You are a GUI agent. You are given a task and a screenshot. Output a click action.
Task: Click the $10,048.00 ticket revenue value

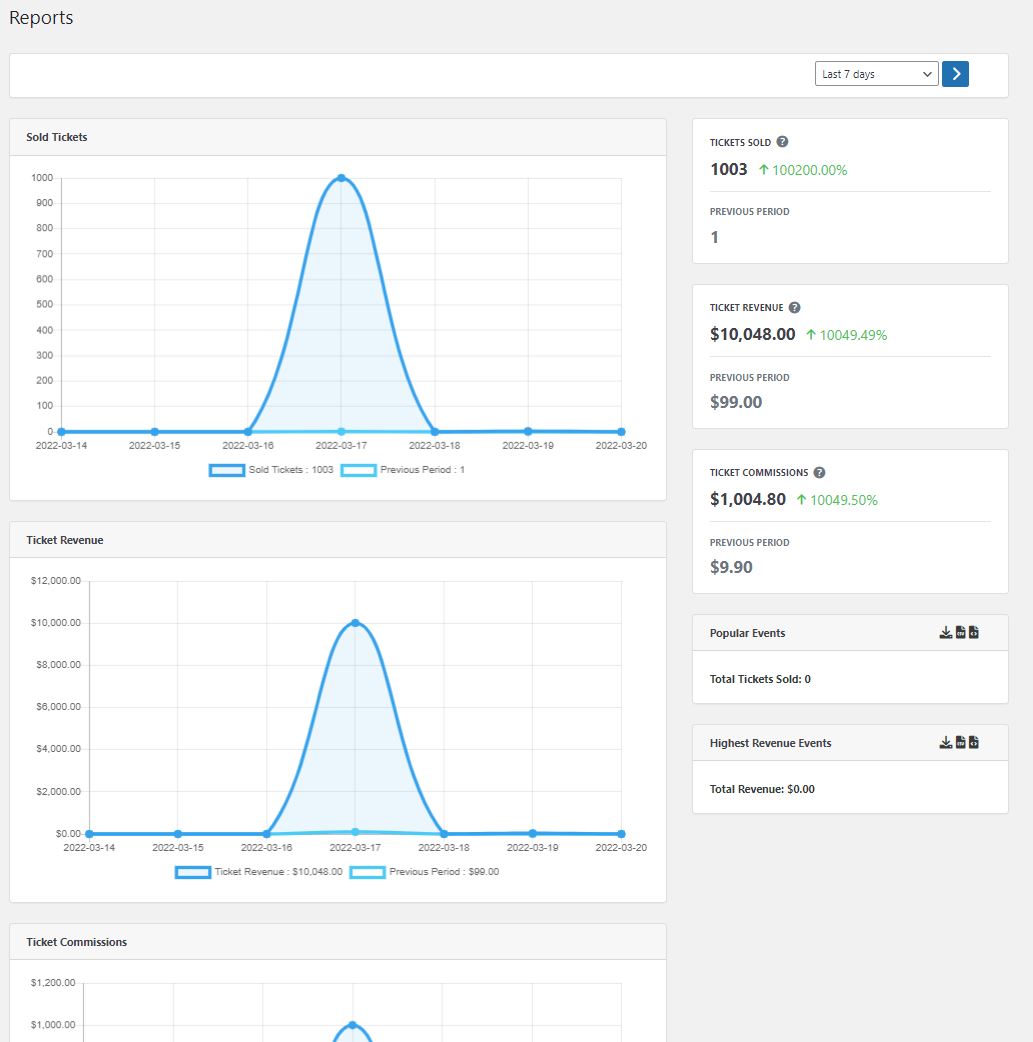752,334
